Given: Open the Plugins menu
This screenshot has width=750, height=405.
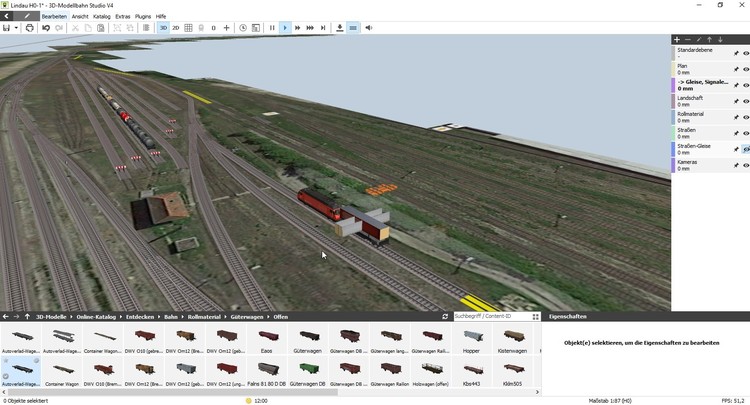Looking at the screenshot, I should 143,16.
